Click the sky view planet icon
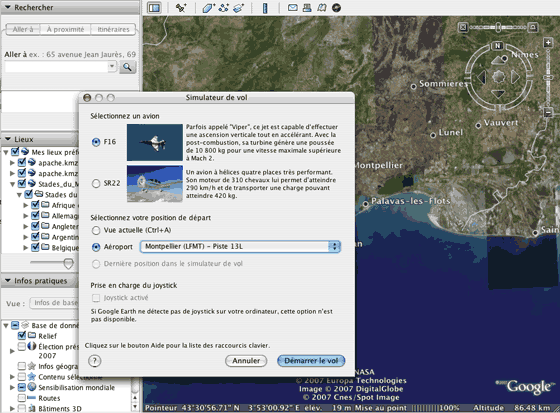This screenshot has width=560, height=413. pos(336,8)
